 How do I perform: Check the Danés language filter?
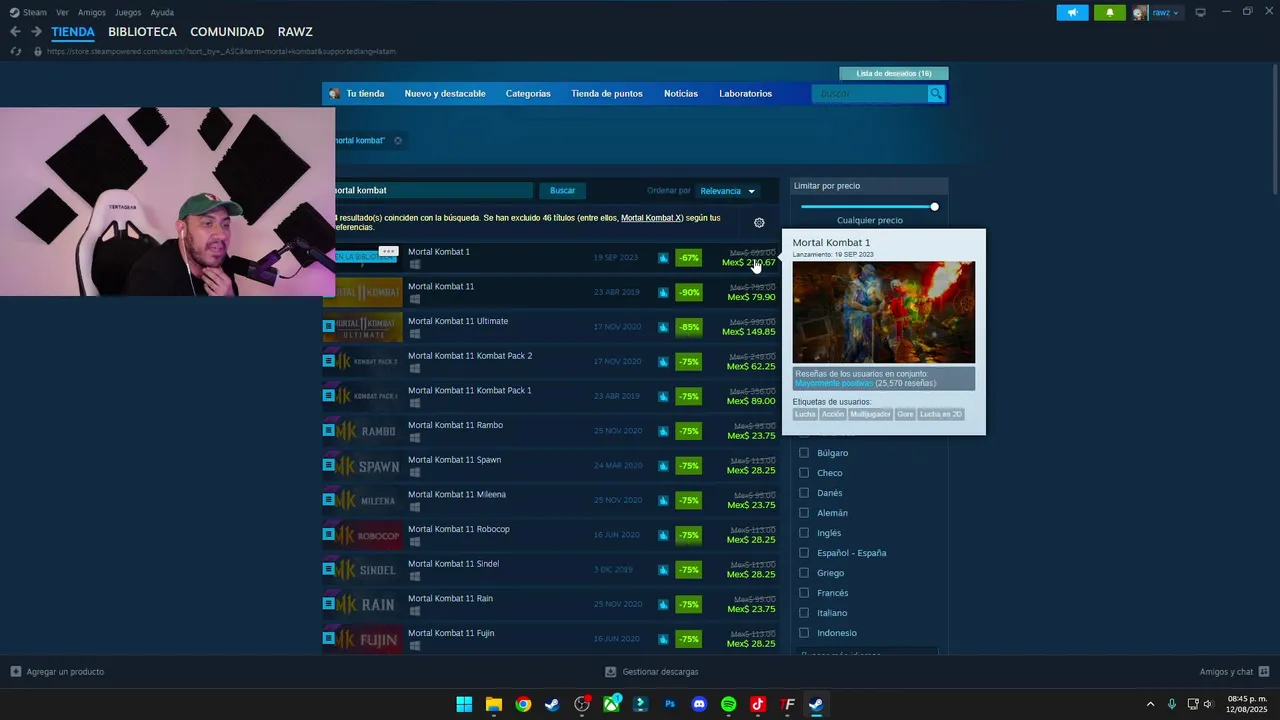[804, 493]
